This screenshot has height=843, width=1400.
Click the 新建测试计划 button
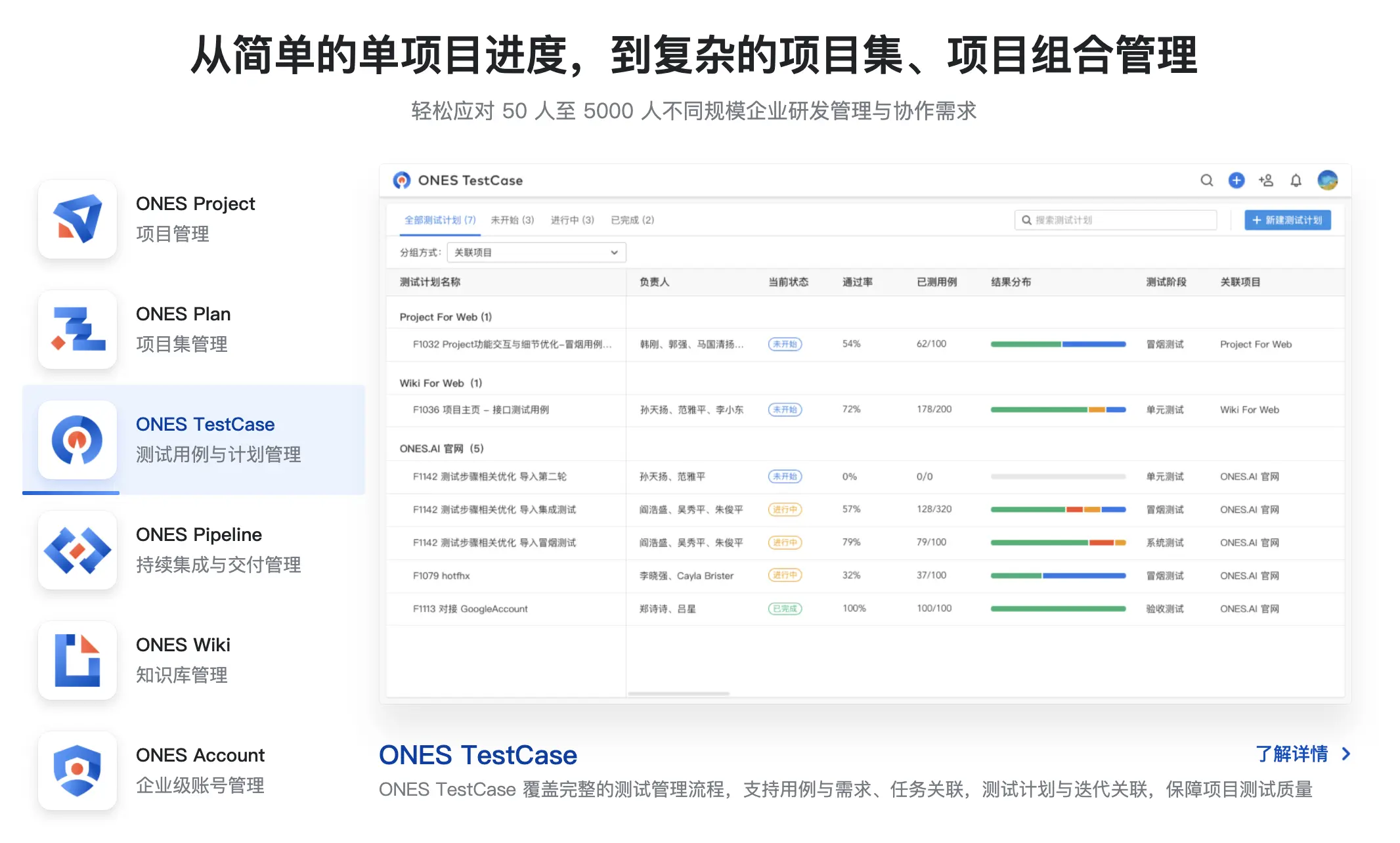click(x=1287, y=221)
